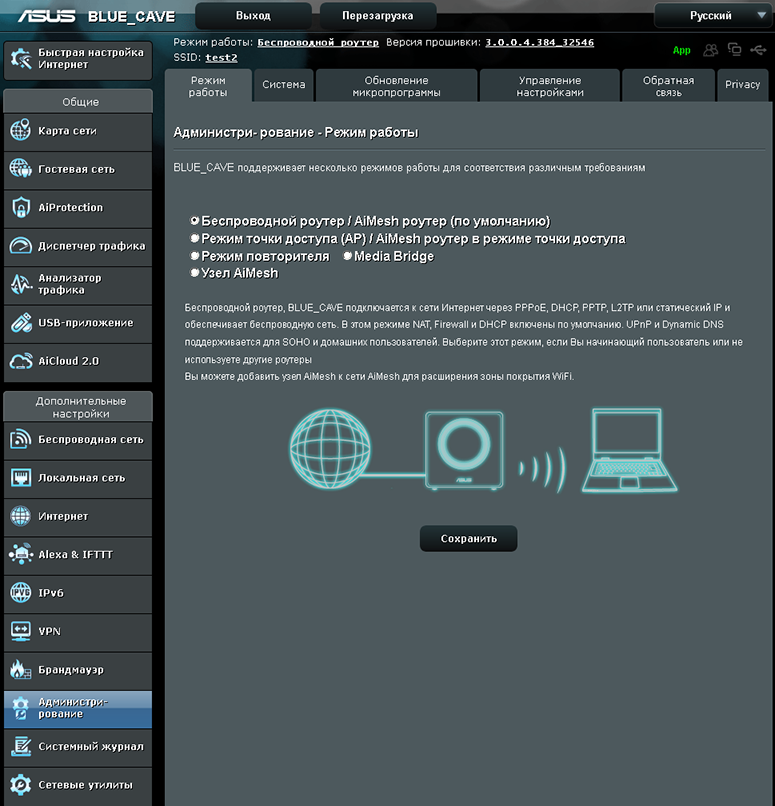Open Обновление микропрограммы tab
Viewport: 775px width, 806px height.
pyautogui.click(x=396, y=86)
